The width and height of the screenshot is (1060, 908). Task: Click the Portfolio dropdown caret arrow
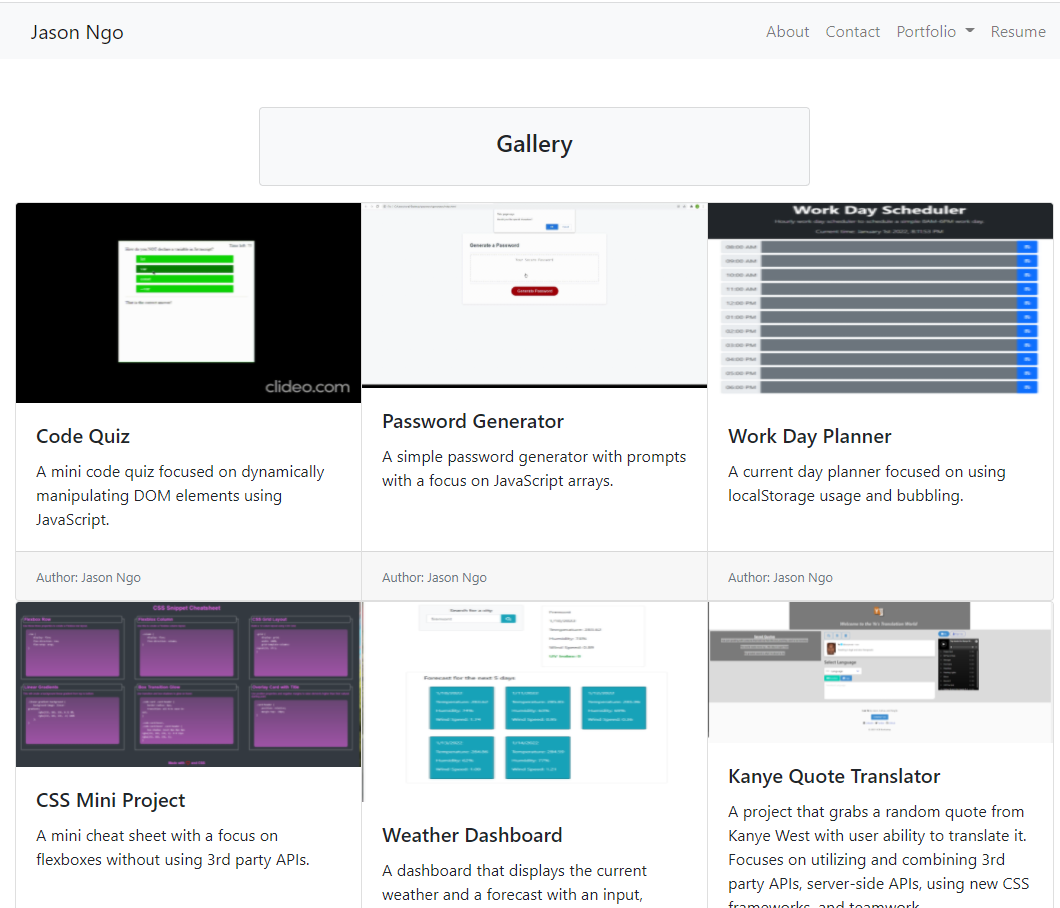click(x=970, y=31)
